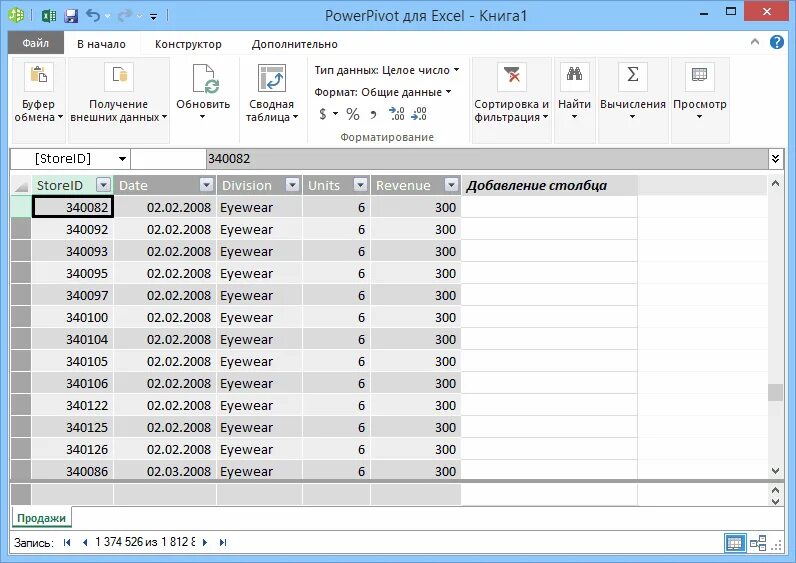
Task: Select cell StoreID 340122
Action: [x=73, y=406]
